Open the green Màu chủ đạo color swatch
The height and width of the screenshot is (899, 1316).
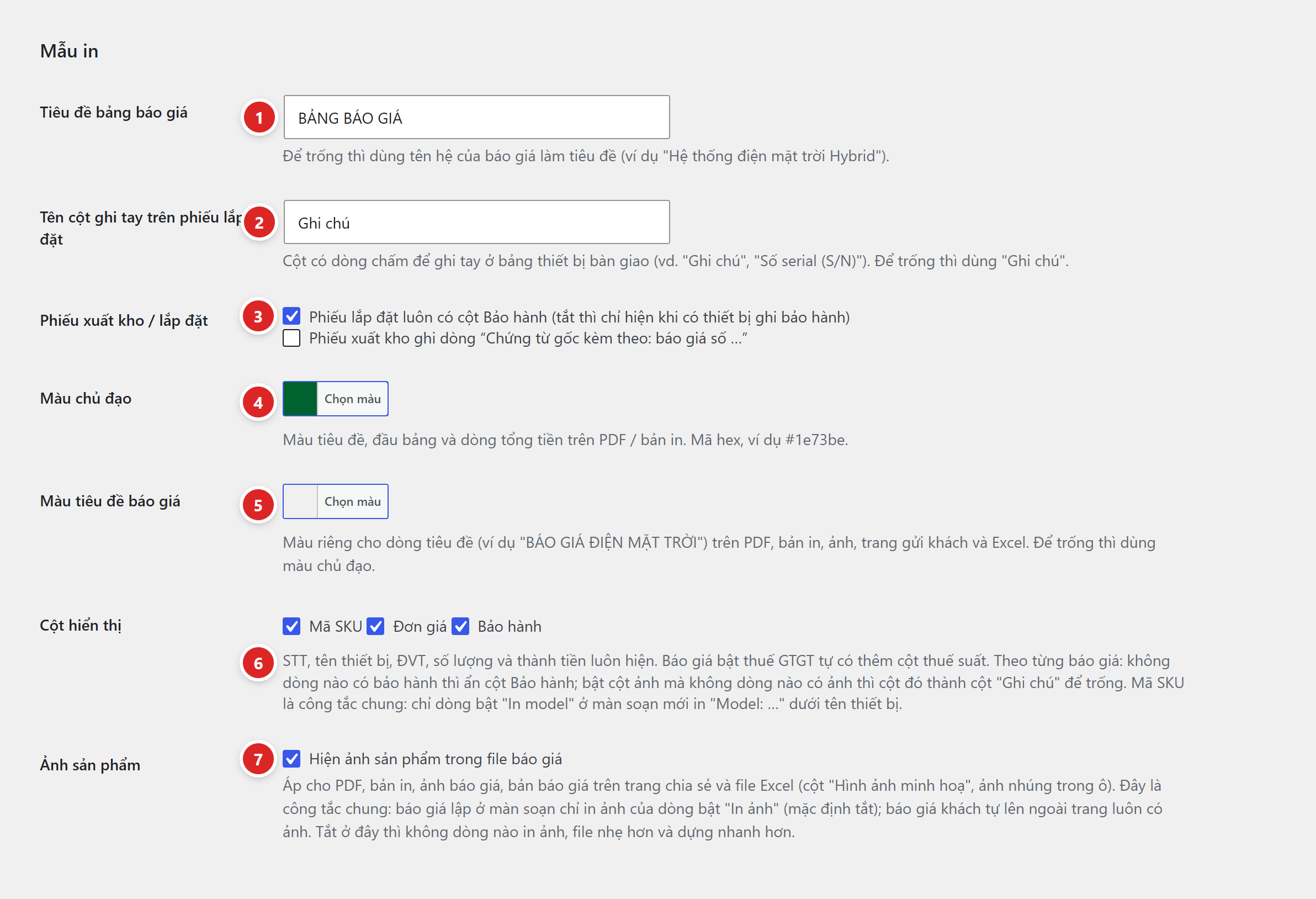point(300,399)
